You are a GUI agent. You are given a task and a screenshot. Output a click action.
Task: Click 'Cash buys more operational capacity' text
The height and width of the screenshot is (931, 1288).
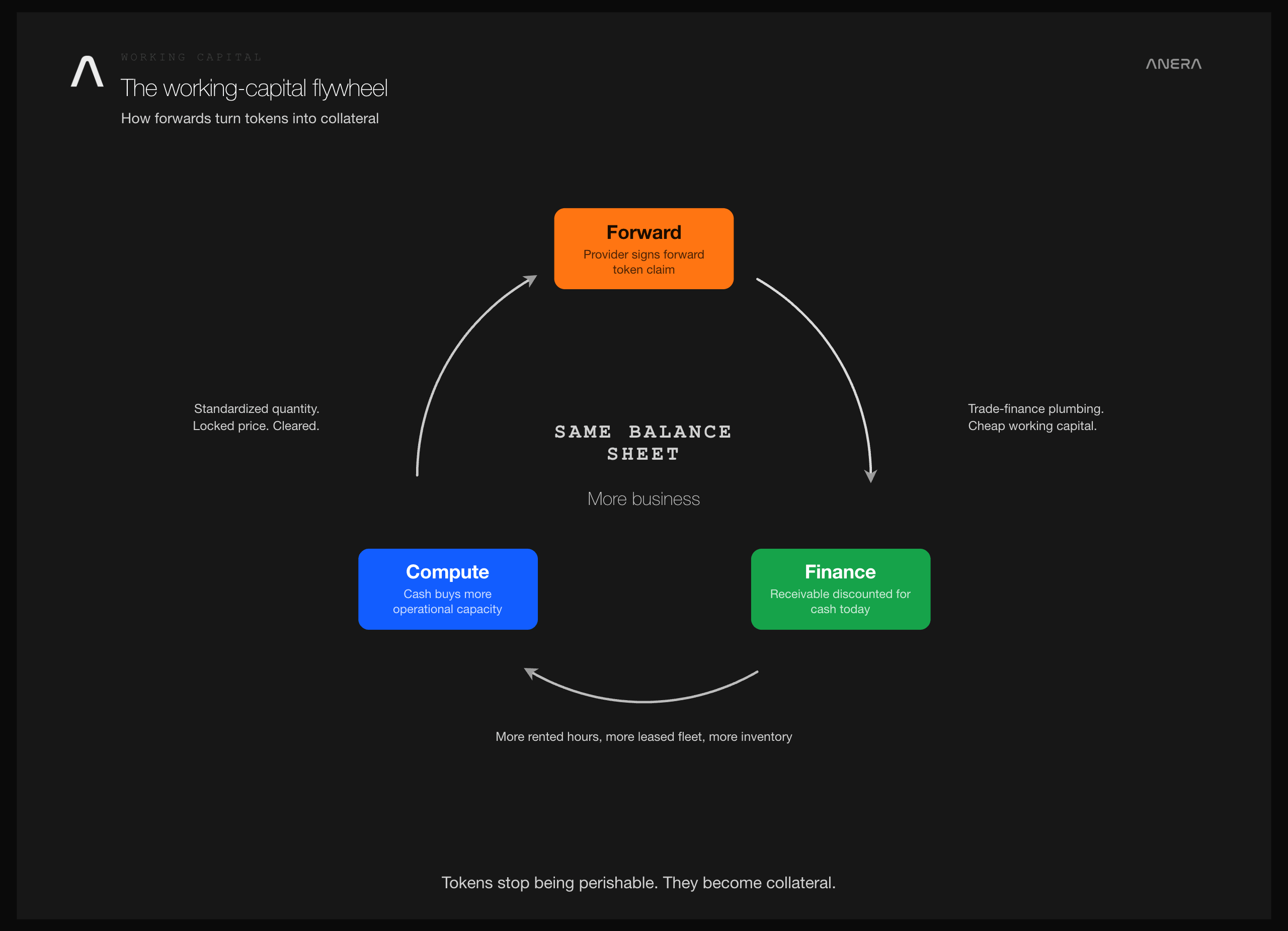[447, 601]
